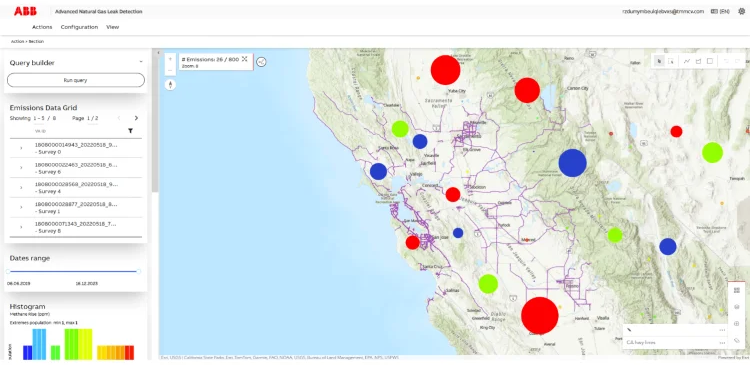Screen dimensions: 750x365
Task: Click the dark blue histogram bar
Action: [28, 353]
